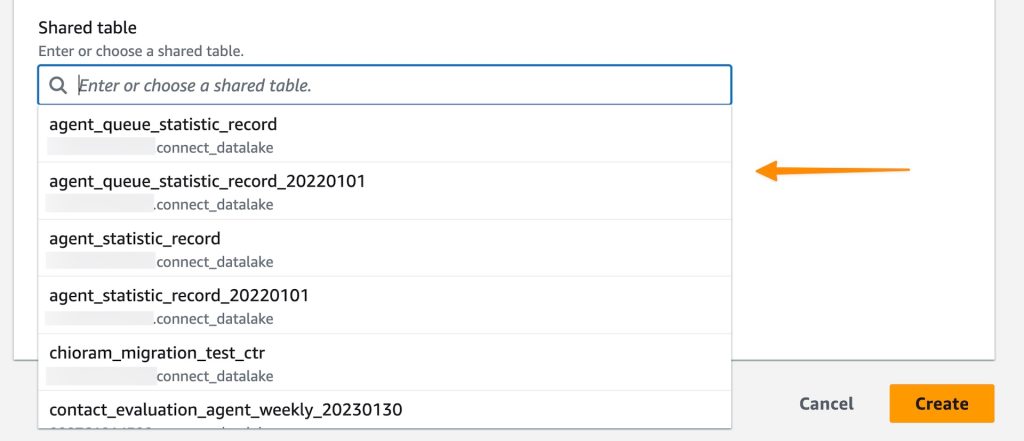Cancel the shared table dialog
The width and height of the screenshot is (1024, 441).
click(826, 404)
